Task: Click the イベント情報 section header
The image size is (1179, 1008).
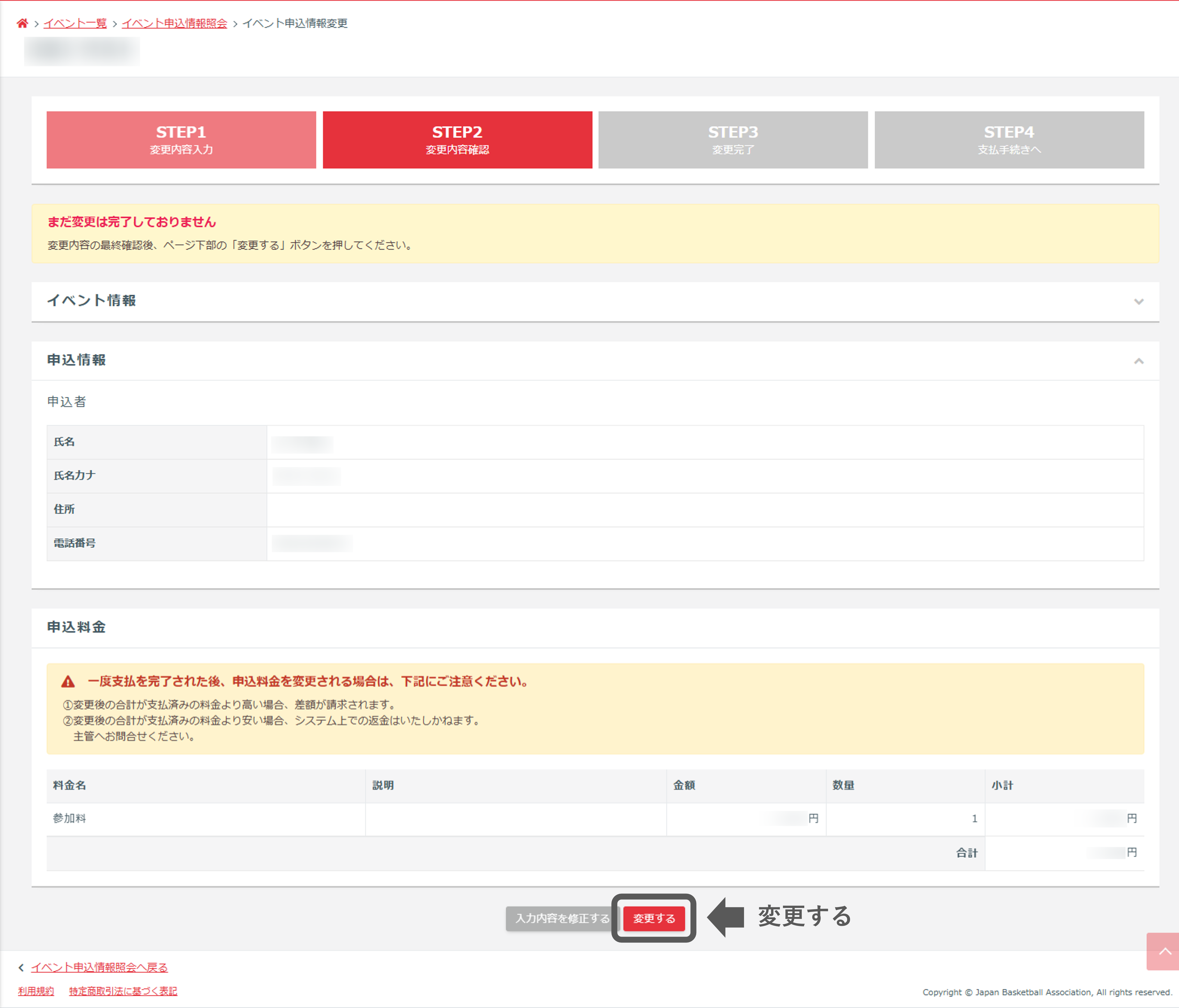Action: point(91,300)
